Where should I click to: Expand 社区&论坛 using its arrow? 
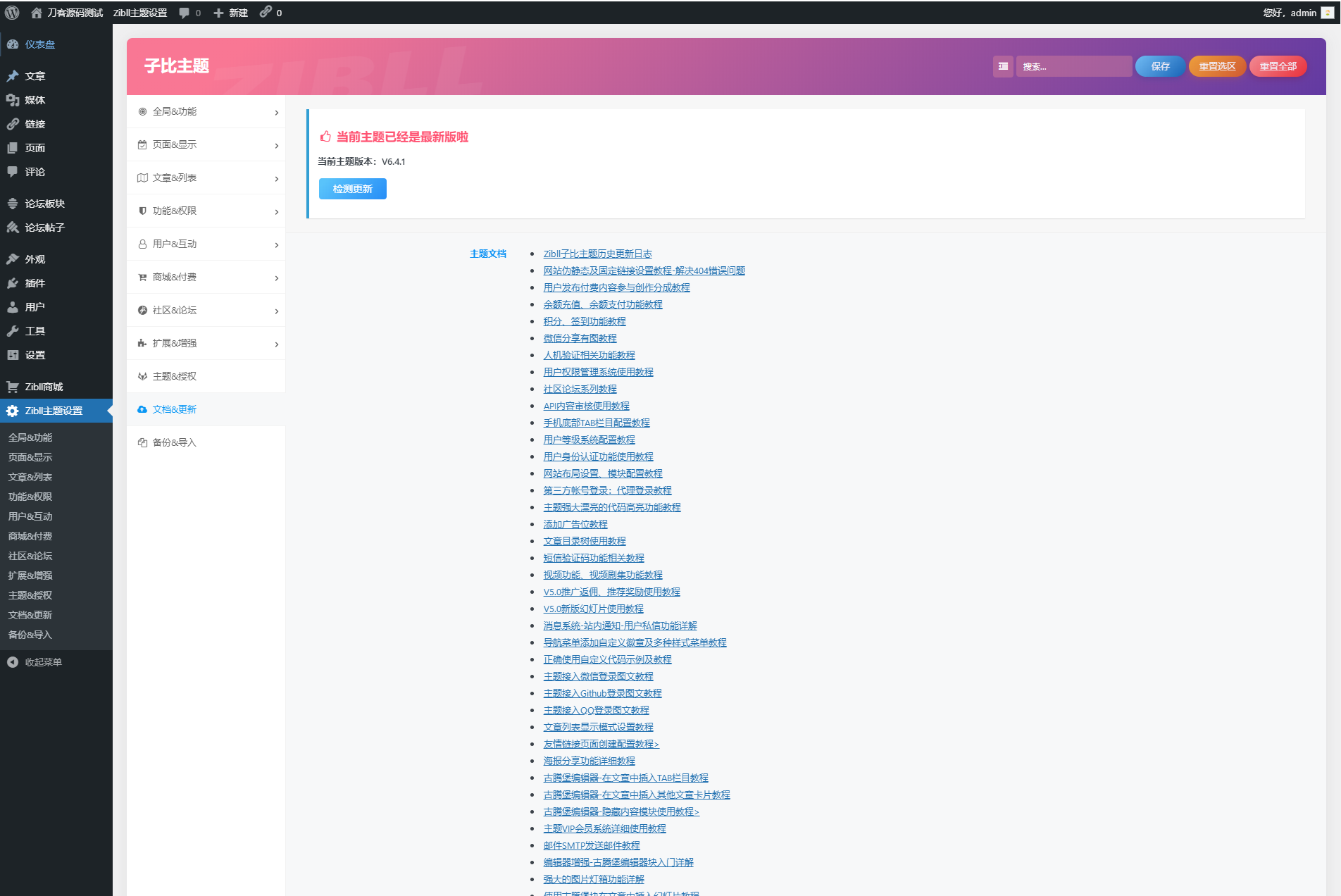click(x=275, y=310)
